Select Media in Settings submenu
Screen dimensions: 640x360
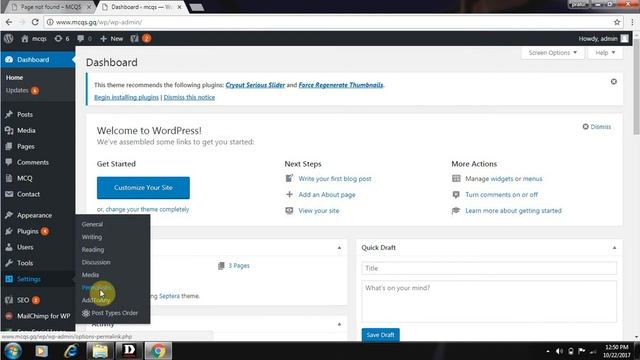pos(90,275)
